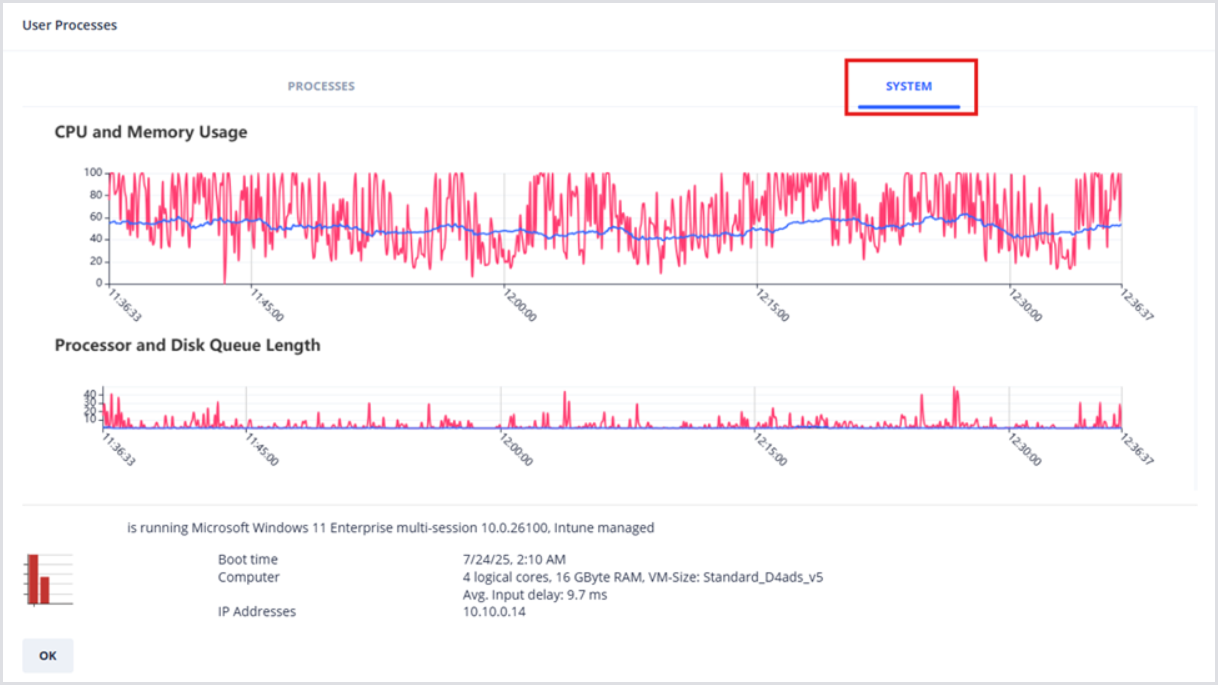Click the 100 y-axis label on CPU chart
The height and width of the screenshot is (685, 1218).
pos(94,173)
